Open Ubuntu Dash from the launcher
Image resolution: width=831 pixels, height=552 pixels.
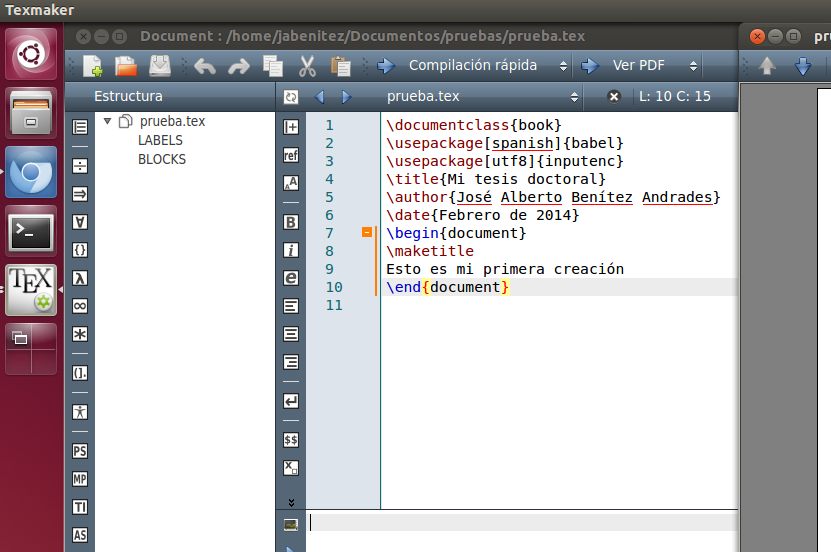pos(31,54)
